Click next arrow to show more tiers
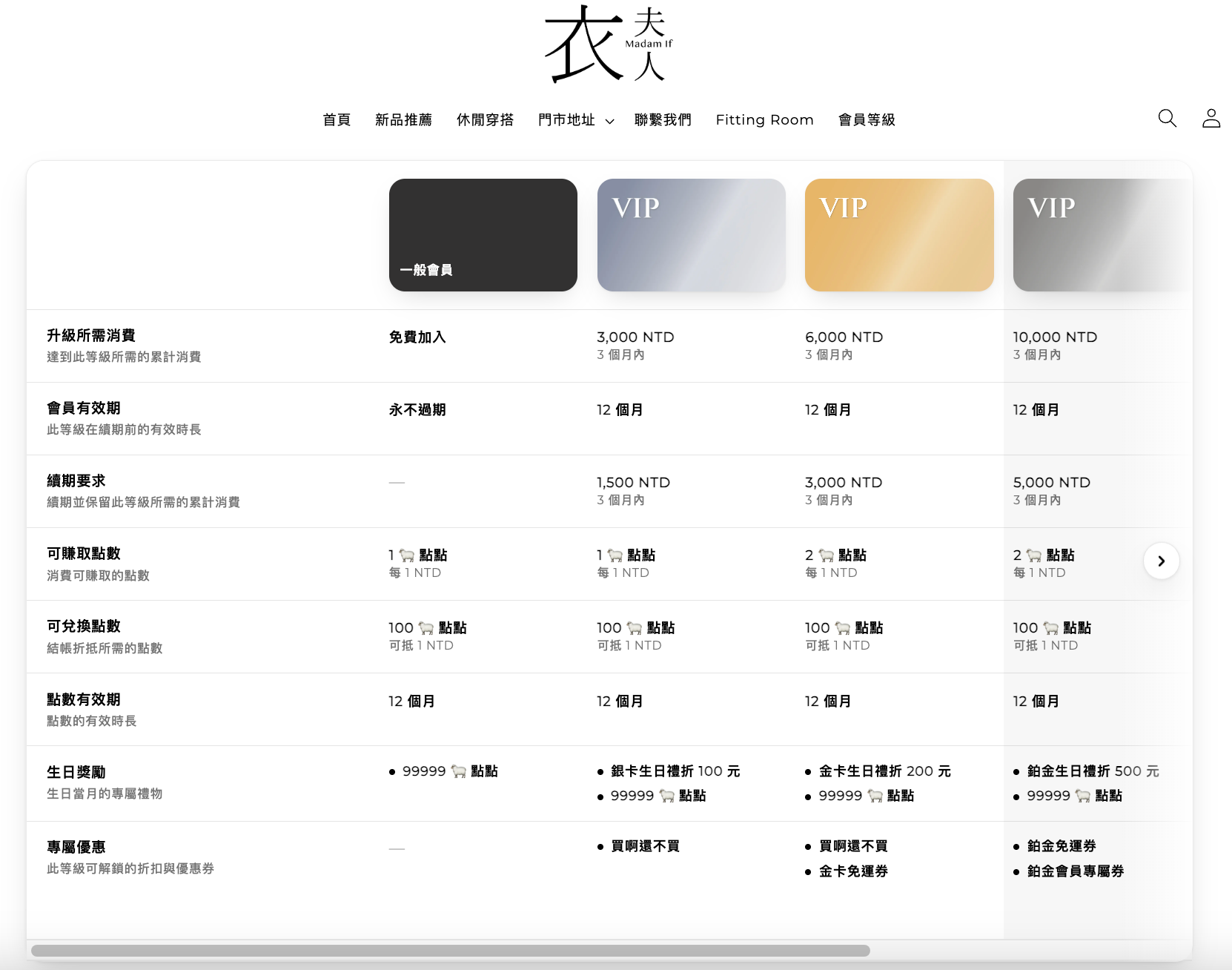 click(x=1162, y=561)
